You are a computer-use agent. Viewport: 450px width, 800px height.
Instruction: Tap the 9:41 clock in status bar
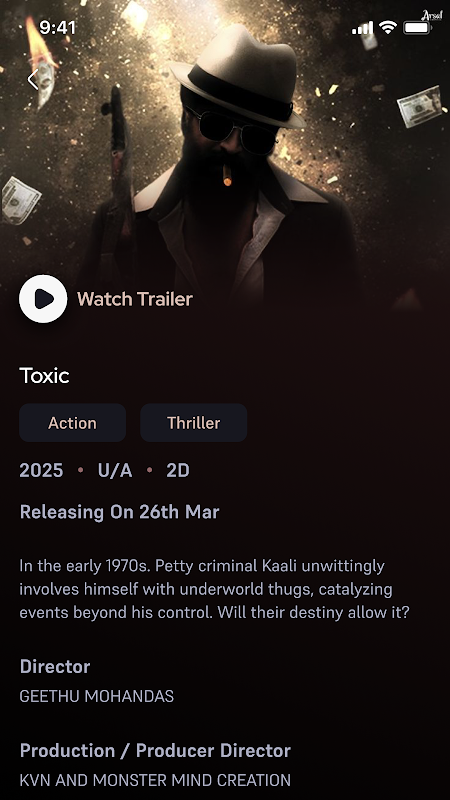[x=58, y=28]
